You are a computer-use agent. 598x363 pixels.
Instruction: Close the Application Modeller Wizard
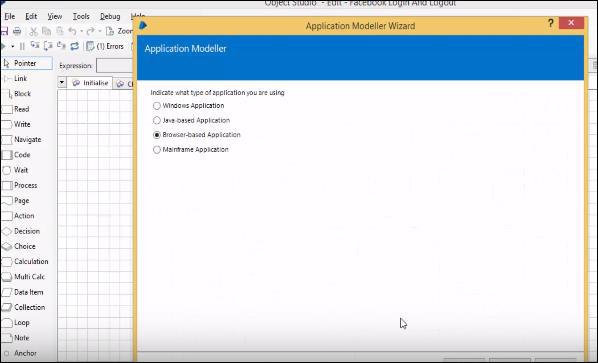tap(571, 23)
